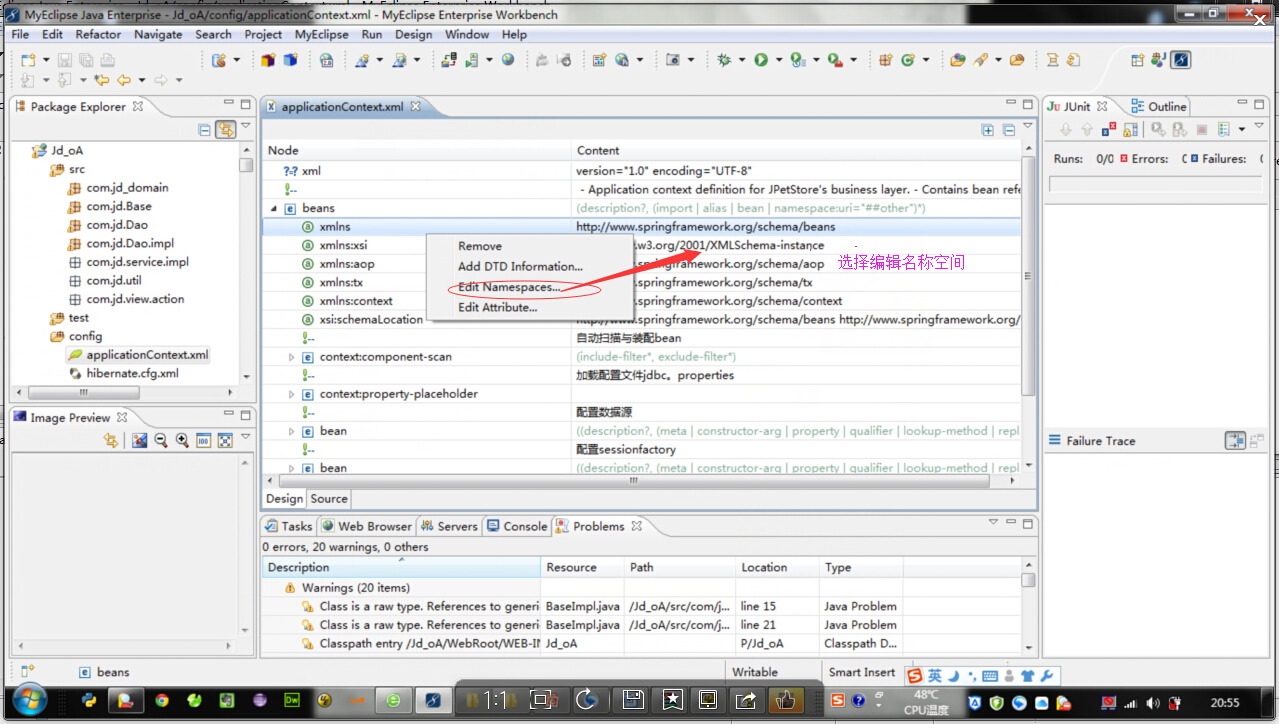Click the editor horizontal scrollbar
Screen dimensions: 1279x724
point(632,480)
